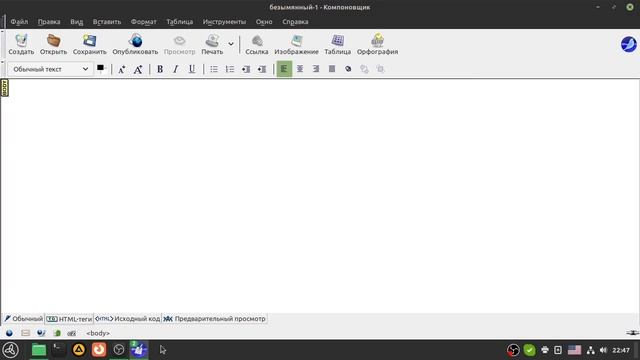Insert a hyperlink with the Ссылка icon
Screen dimensions: 640x360
(x=257, y=44)
